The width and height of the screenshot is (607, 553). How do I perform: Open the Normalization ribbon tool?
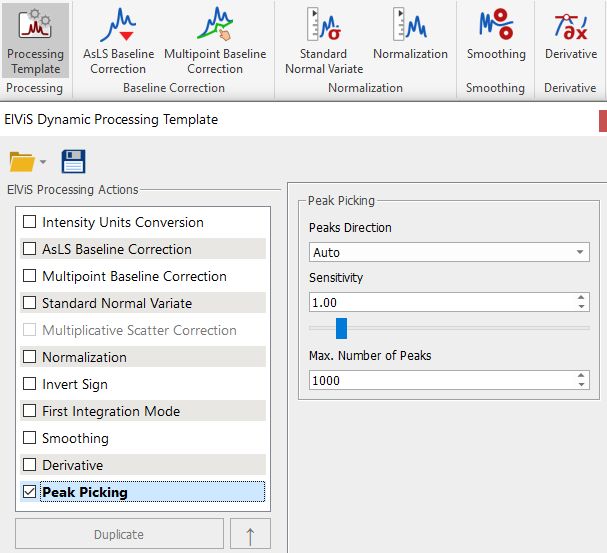point(410,35)
